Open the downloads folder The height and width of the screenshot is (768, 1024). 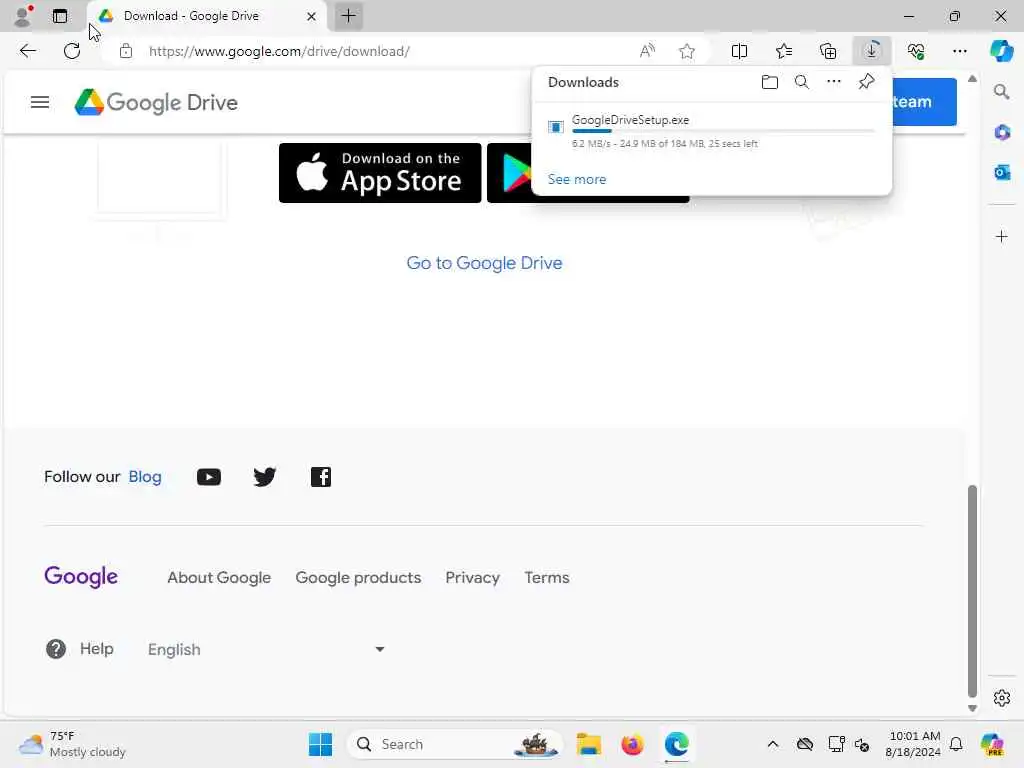pyautogui.click(x=770, y=82)
